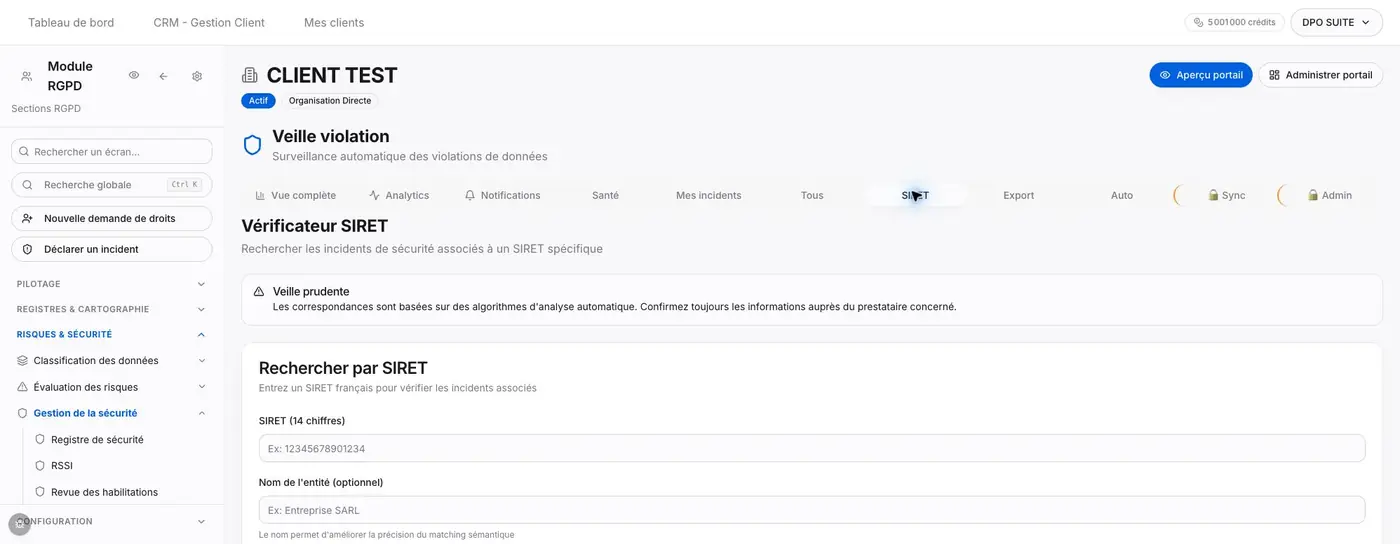The image size is (1400, 544).
Task: Click shield icon of Revue des habilitations
Action: coord(40,492)
